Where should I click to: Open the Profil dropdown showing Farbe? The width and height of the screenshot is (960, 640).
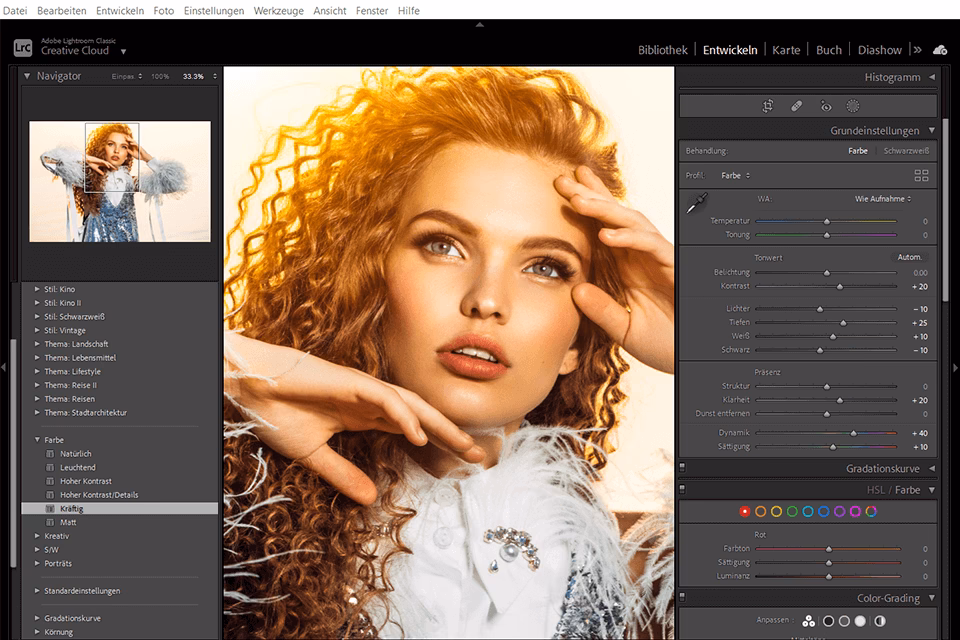735,175
